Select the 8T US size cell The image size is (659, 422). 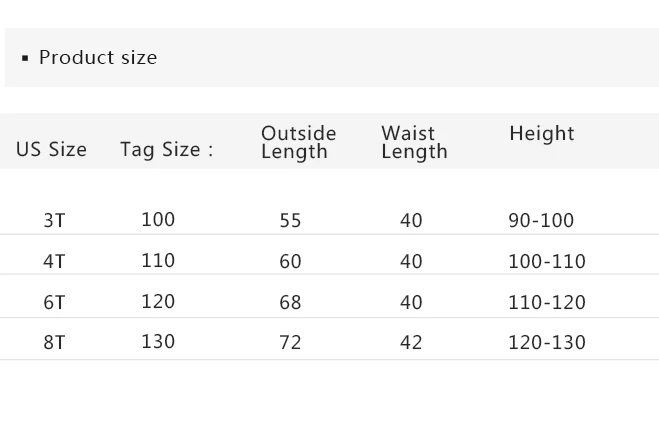[x=54, y=342]
